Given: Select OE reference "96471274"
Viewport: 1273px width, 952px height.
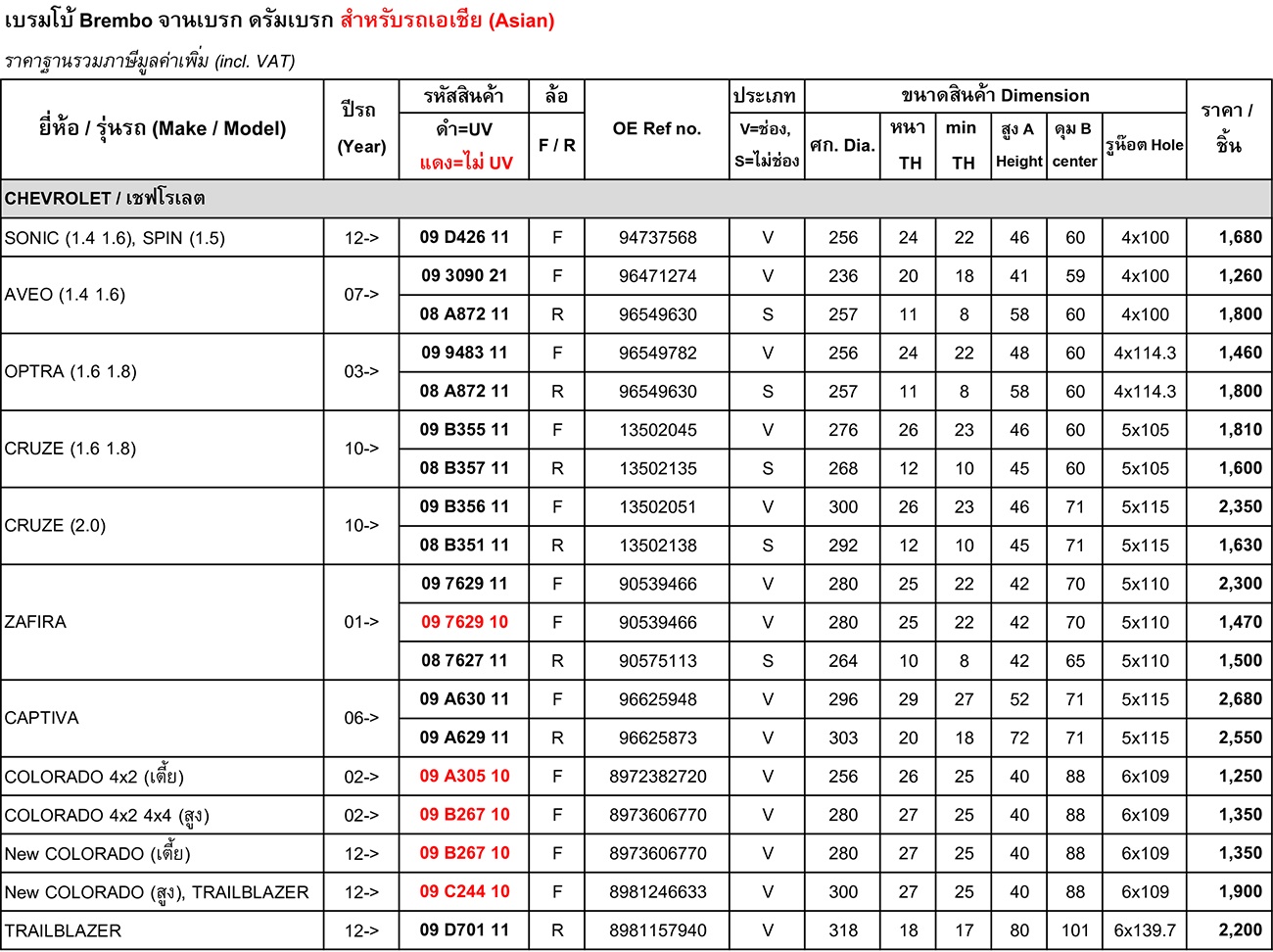Looking at the screenshot, I should [658, 276].
